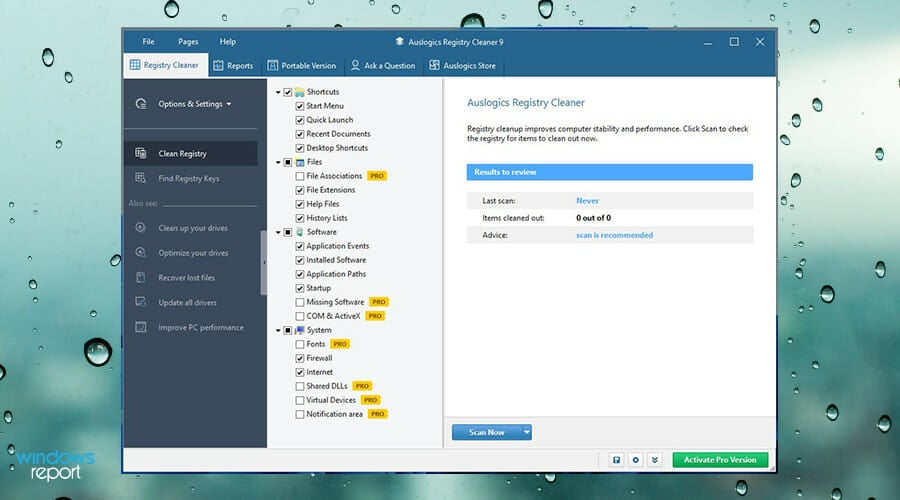Collapse the System tree group

278,331
